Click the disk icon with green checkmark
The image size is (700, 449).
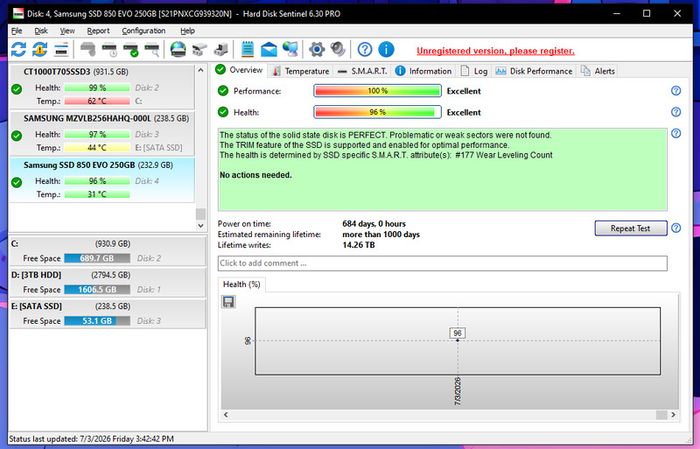pos(131,49)
